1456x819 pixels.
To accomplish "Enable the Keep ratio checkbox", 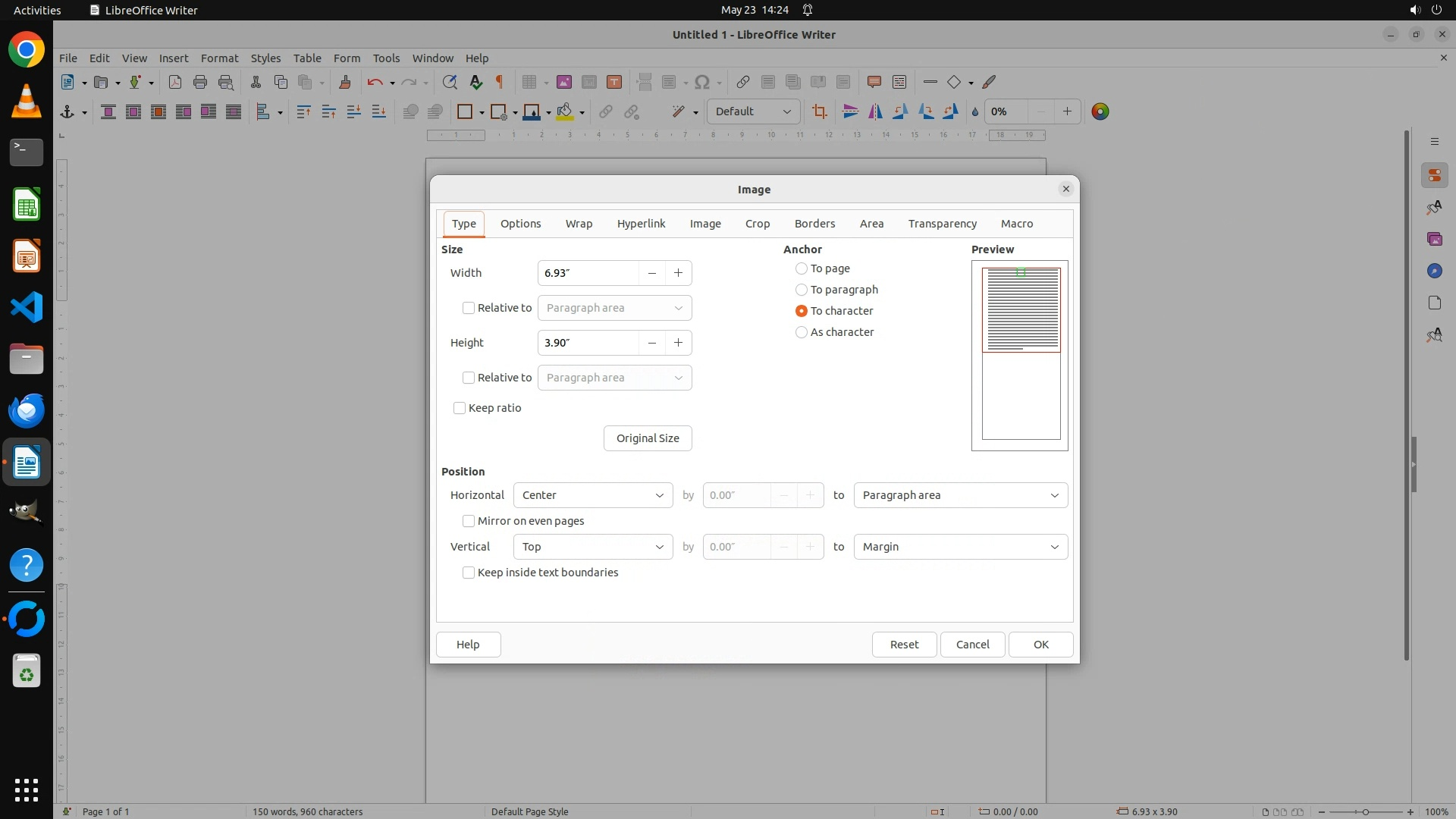I will (460, 408).
